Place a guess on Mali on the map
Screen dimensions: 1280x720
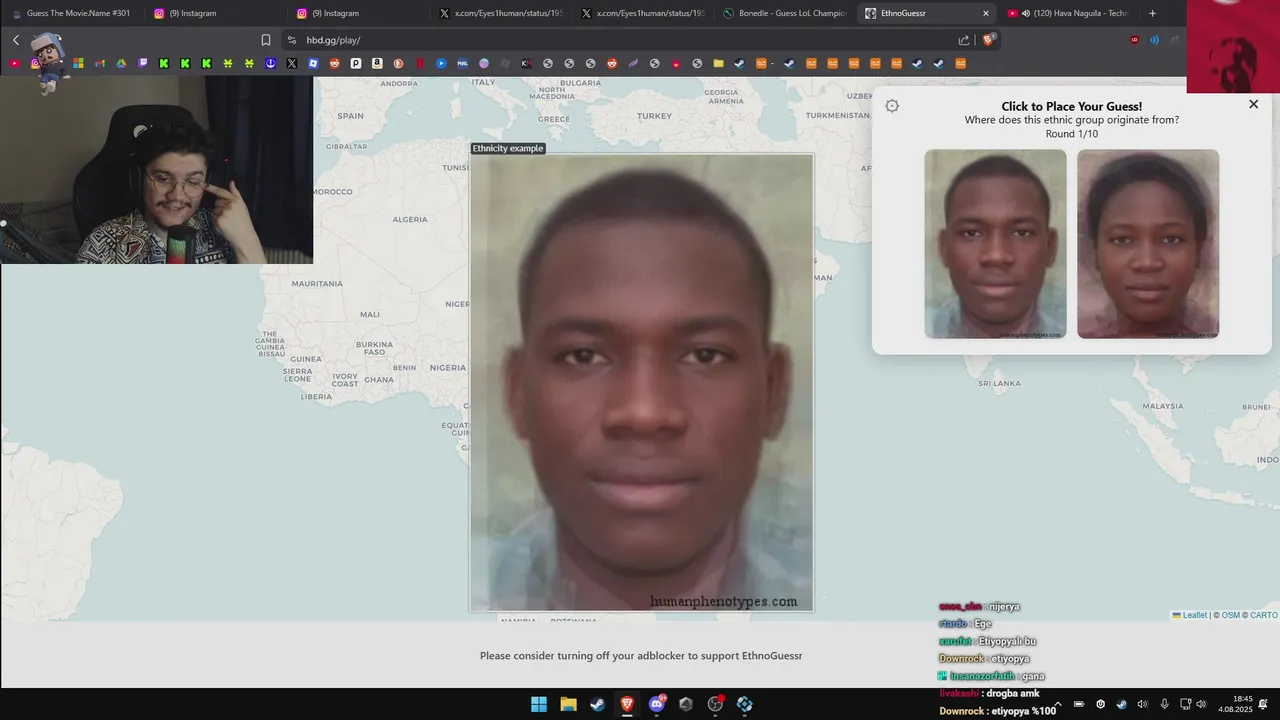tap(370, 314)
